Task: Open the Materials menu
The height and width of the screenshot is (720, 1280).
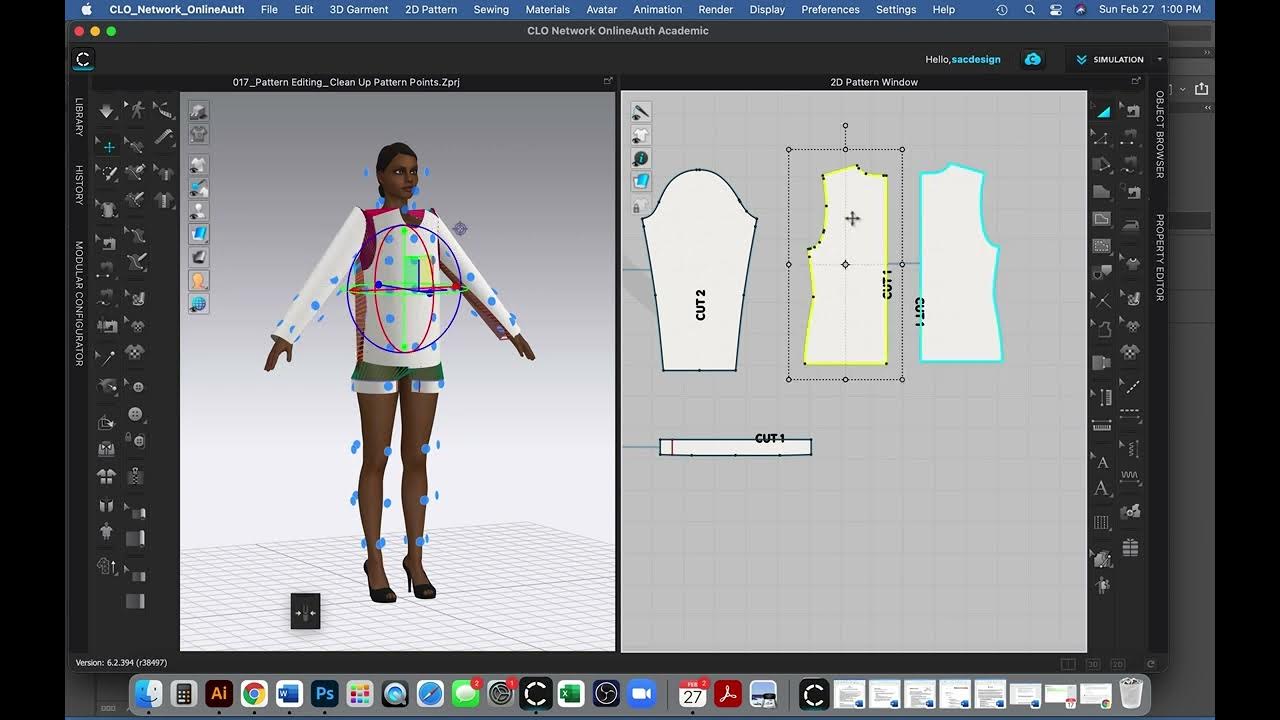Action: point(547,9)
